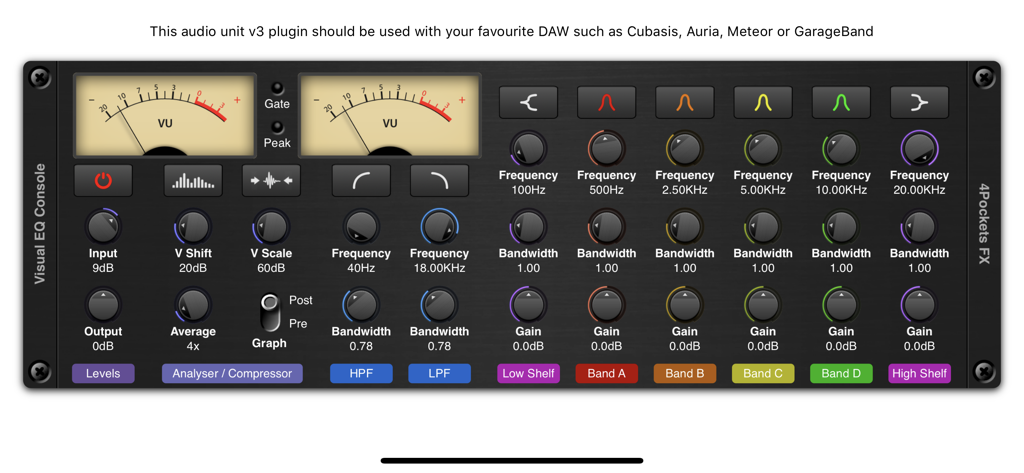Image resolution: width=1024 pixels, height=473 pixels.
Task: Click the High Shelf Gain knob
Action: tap(920, 305)
